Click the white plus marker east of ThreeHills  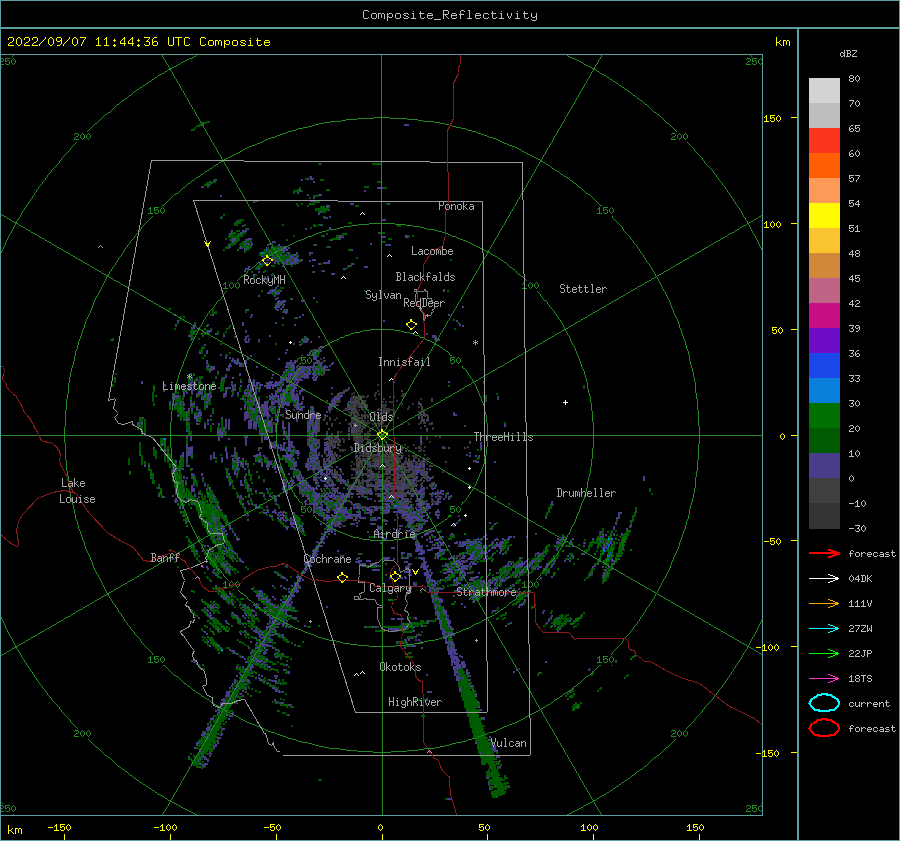tap(565, 402)
